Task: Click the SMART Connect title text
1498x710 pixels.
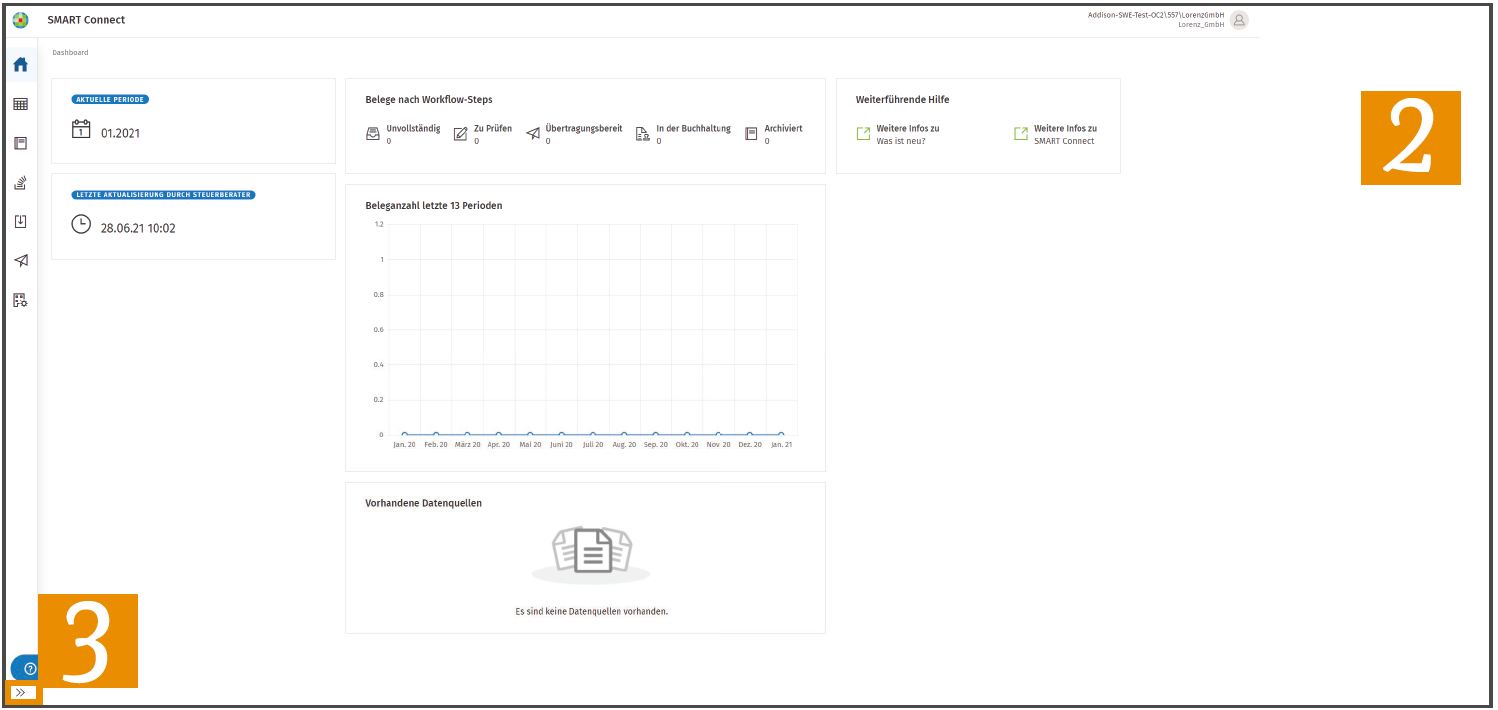Action: tap(86, 20)
